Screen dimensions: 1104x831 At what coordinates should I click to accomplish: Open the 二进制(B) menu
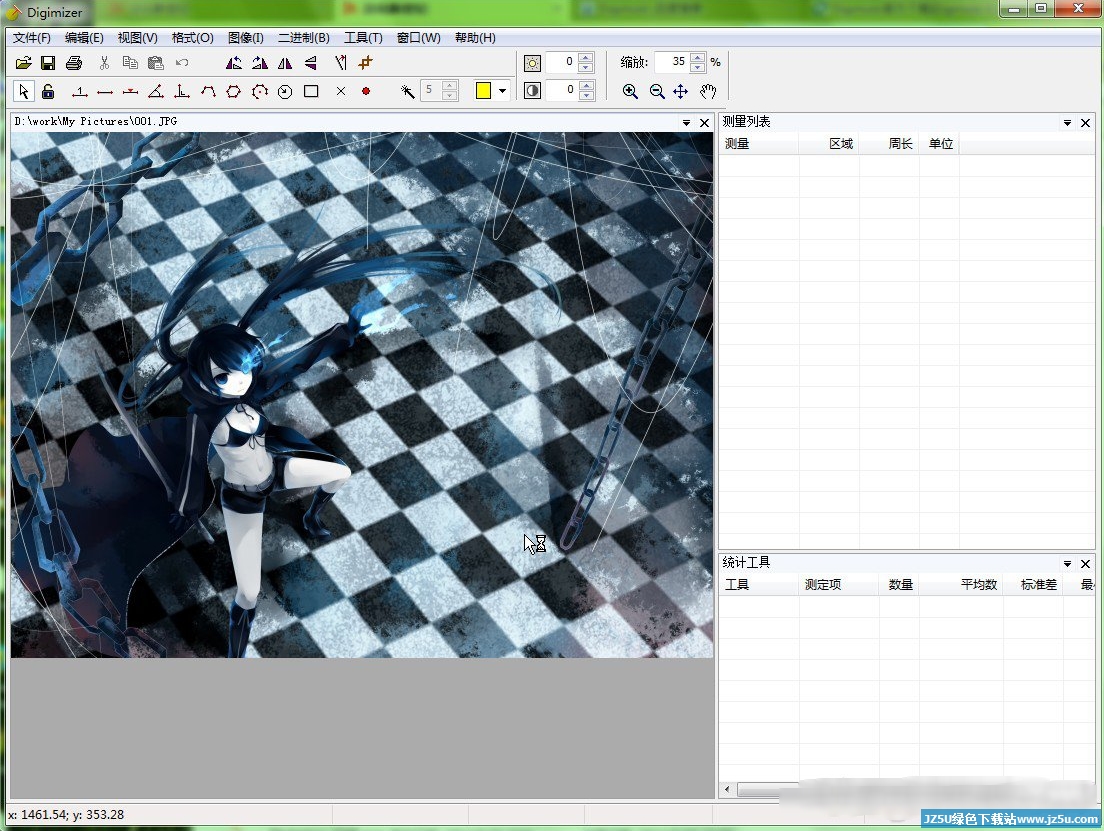coord(303,38)
